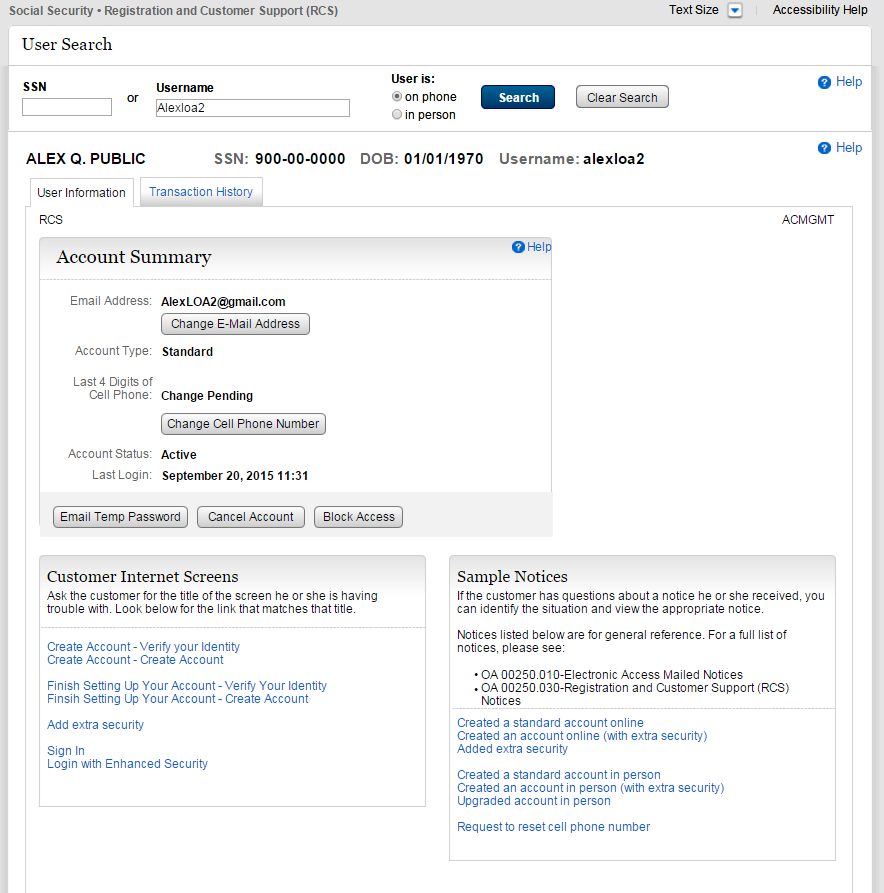Click the Help icon beside the search bar
Image resolution: width=884 pixels, height=893 pixels.
(824, 83)
